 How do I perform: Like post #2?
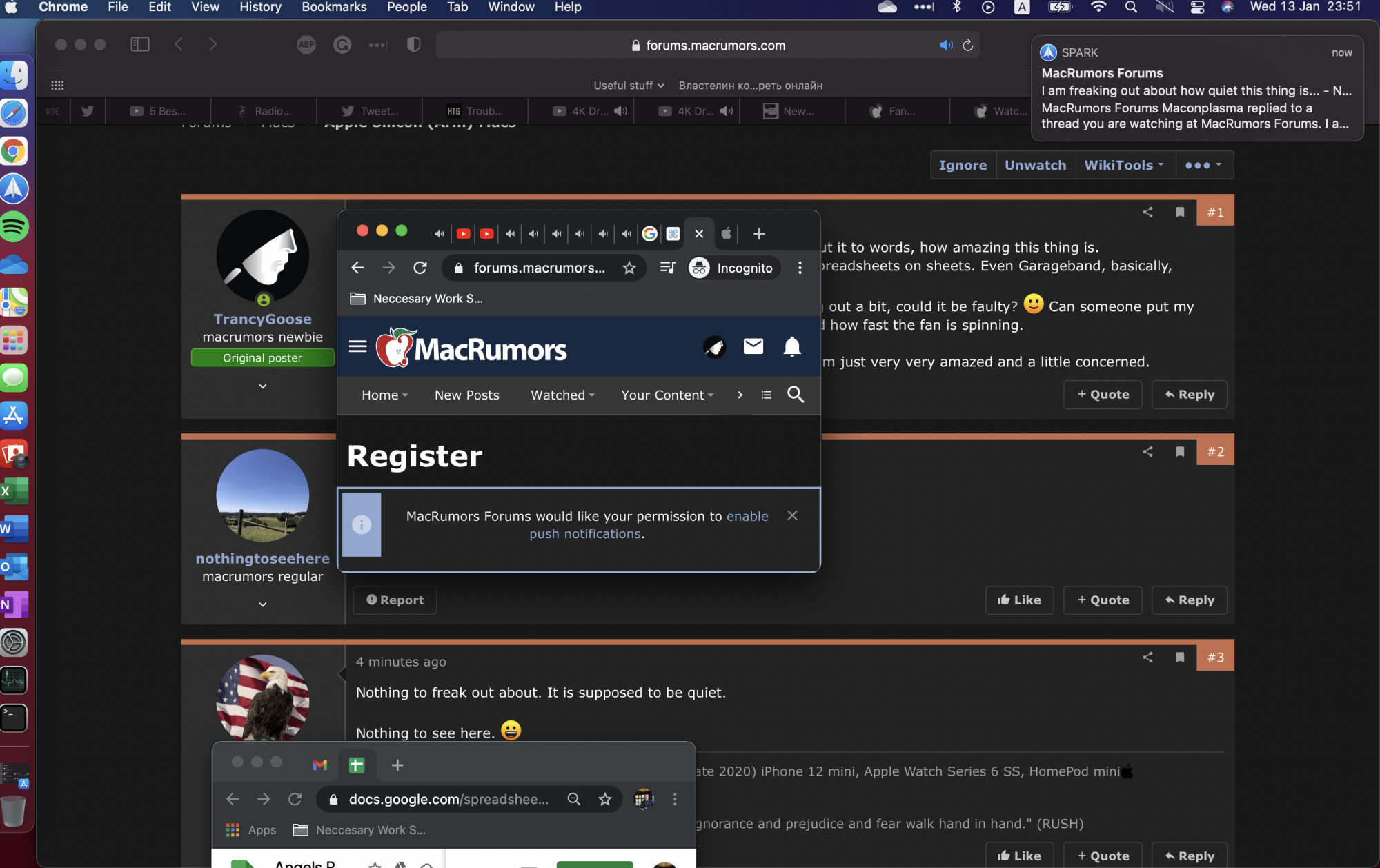coord(1019,600)
